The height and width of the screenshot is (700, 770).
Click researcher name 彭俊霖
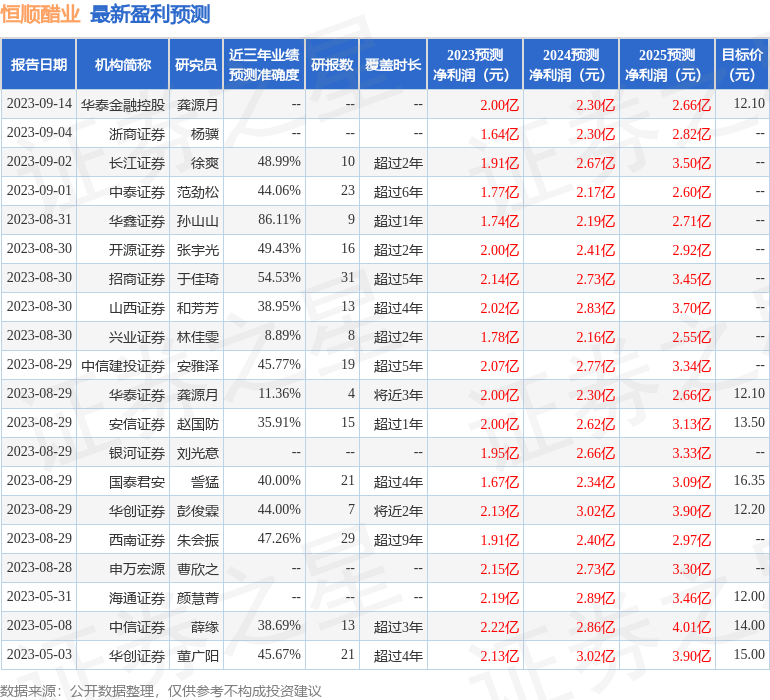[198, 510]
